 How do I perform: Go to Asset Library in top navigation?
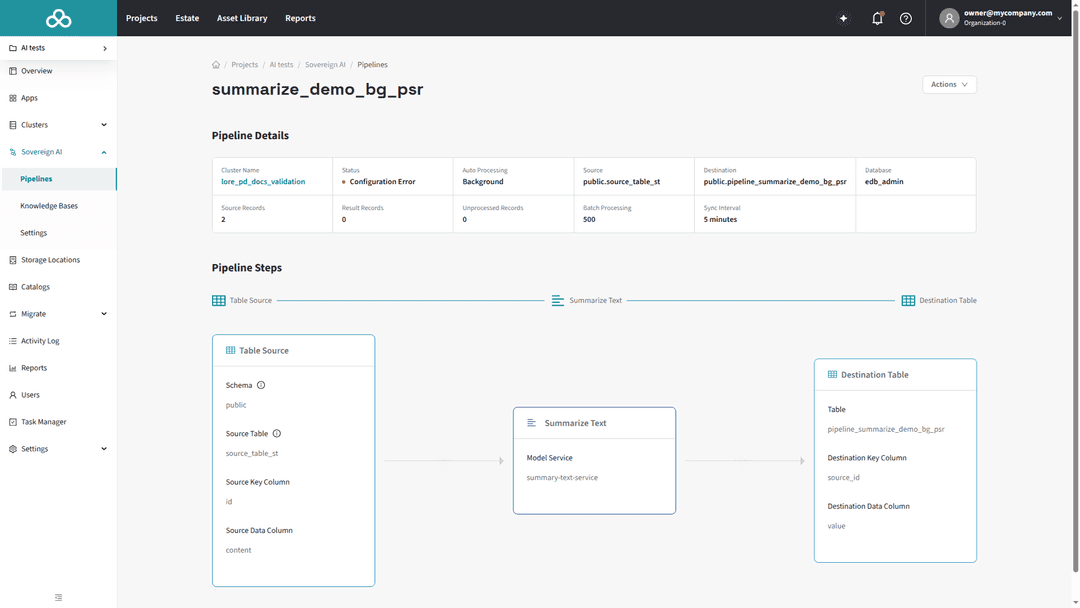pyautogui.click(x=242, y=18)
